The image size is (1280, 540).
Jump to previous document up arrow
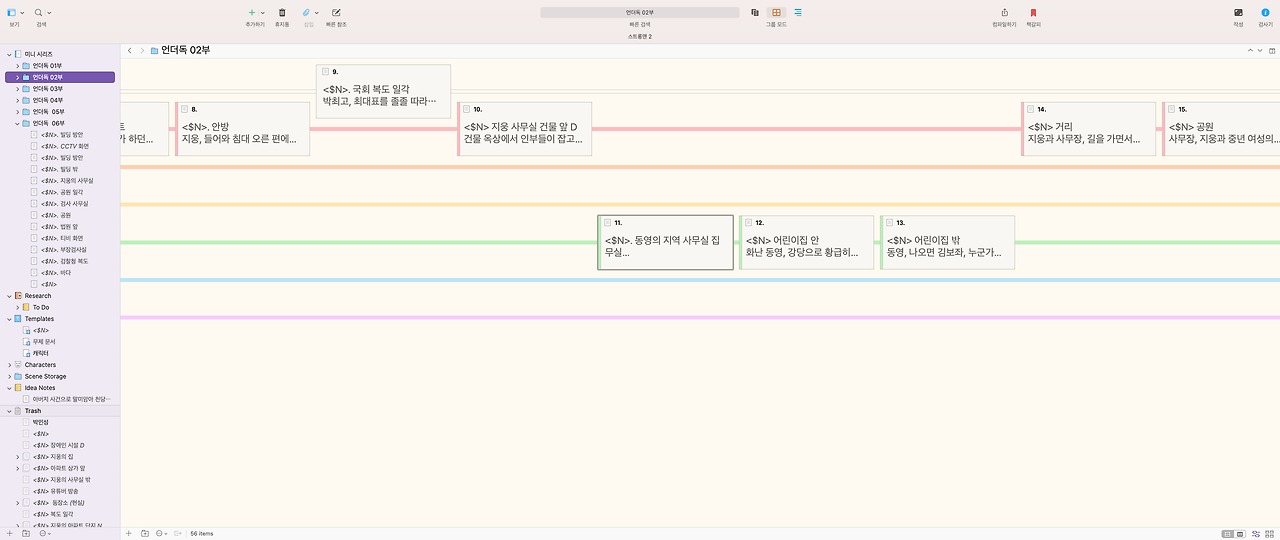pos(1250,50)
